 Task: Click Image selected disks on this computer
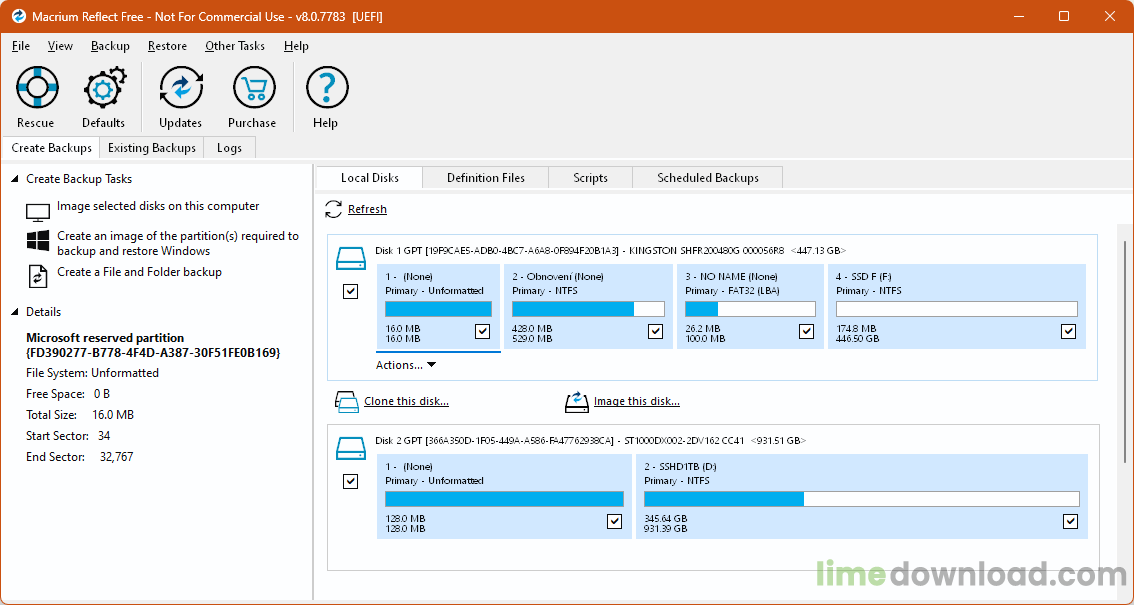158,207
